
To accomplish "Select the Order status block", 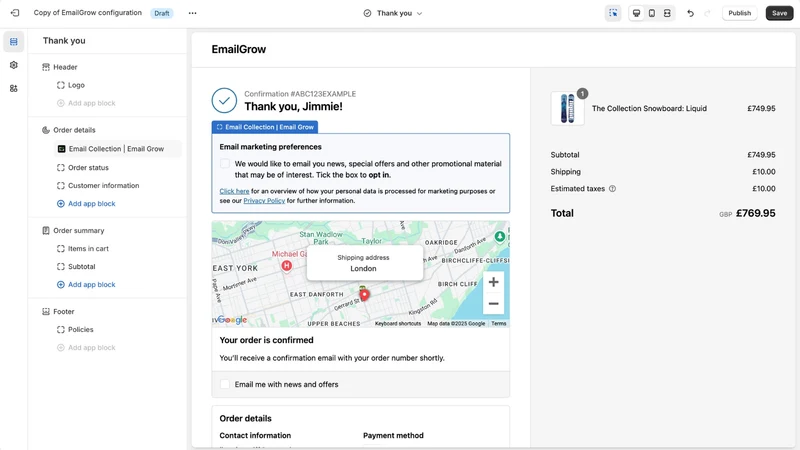I will pyautogui.click(x=88, y=167).
